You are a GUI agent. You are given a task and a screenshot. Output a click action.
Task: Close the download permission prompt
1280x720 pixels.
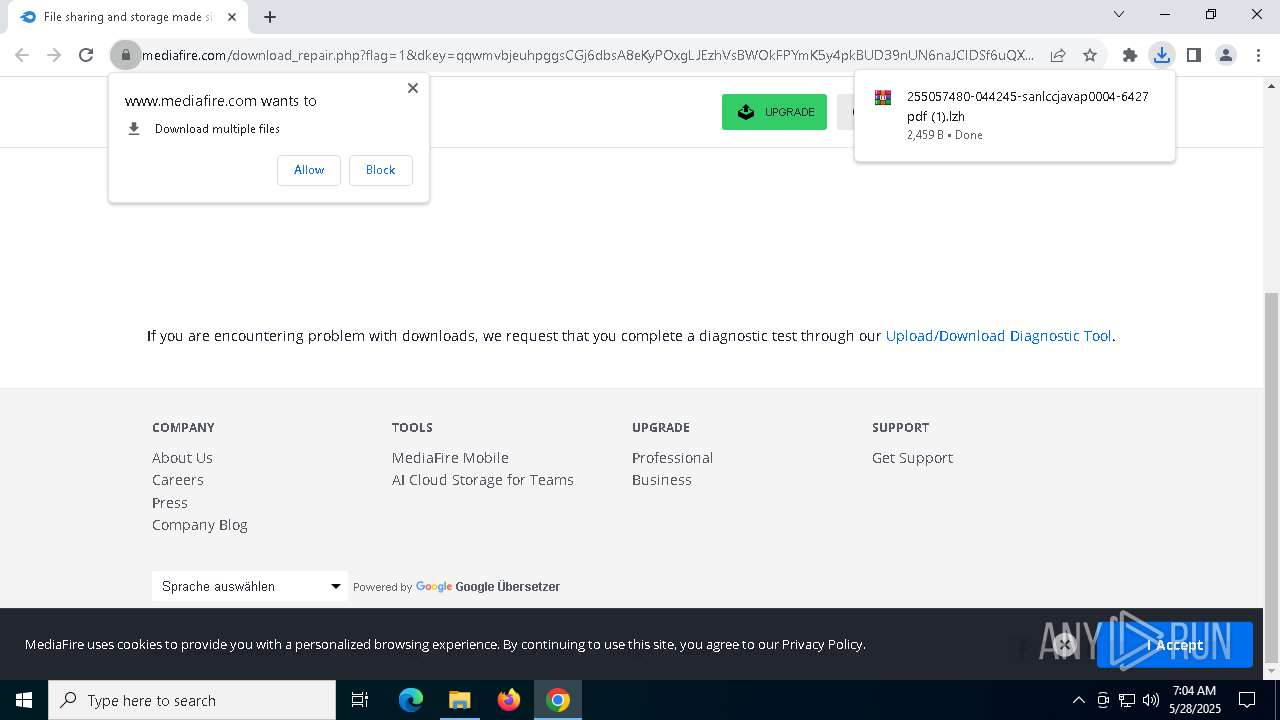point(412,88)
